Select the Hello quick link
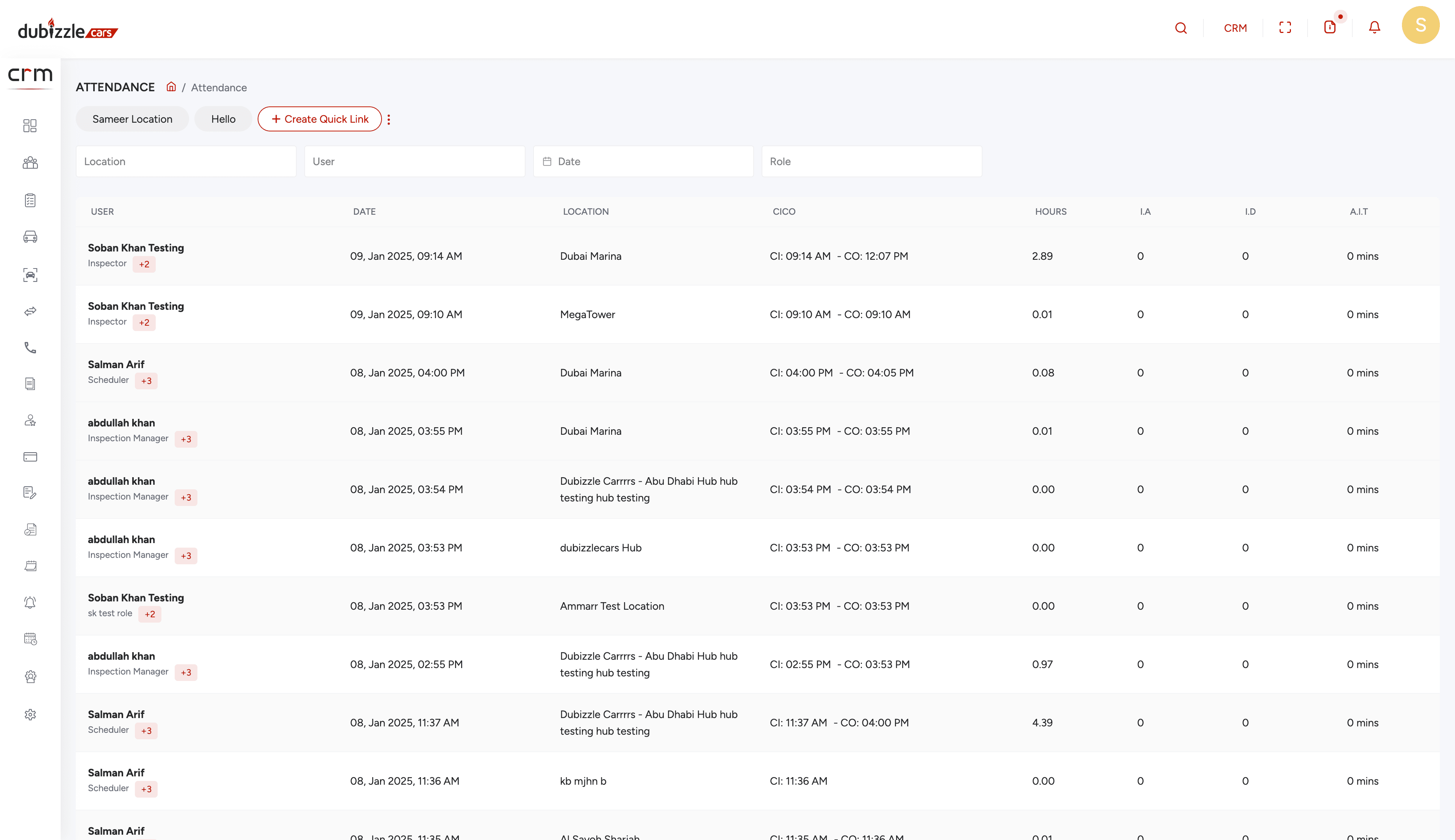This screenshot has height=840, width=1455. pos(223,119)
